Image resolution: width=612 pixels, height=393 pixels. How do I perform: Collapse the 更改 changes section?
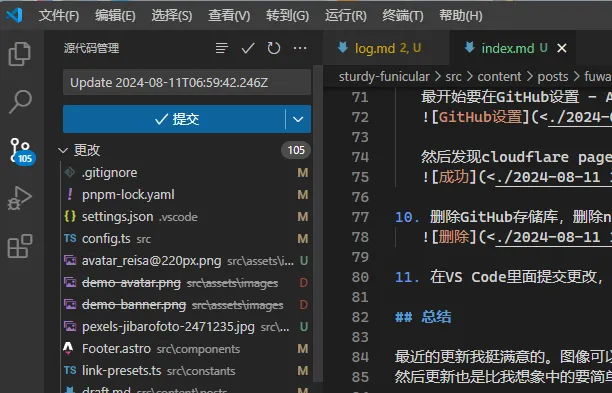point(62,150)
